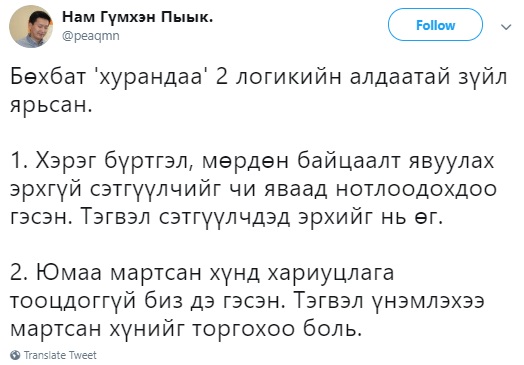Open the profile of Нам Гүмхэн Пыык.
This screenshot has height=365, width=524.
click(x=137, y=17)
